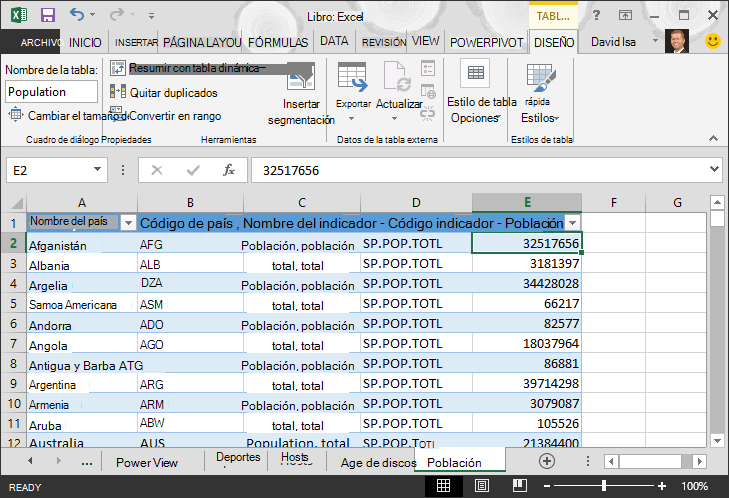Adjust the zoom slider handle

pyautogui.click(x=603, y=486)
